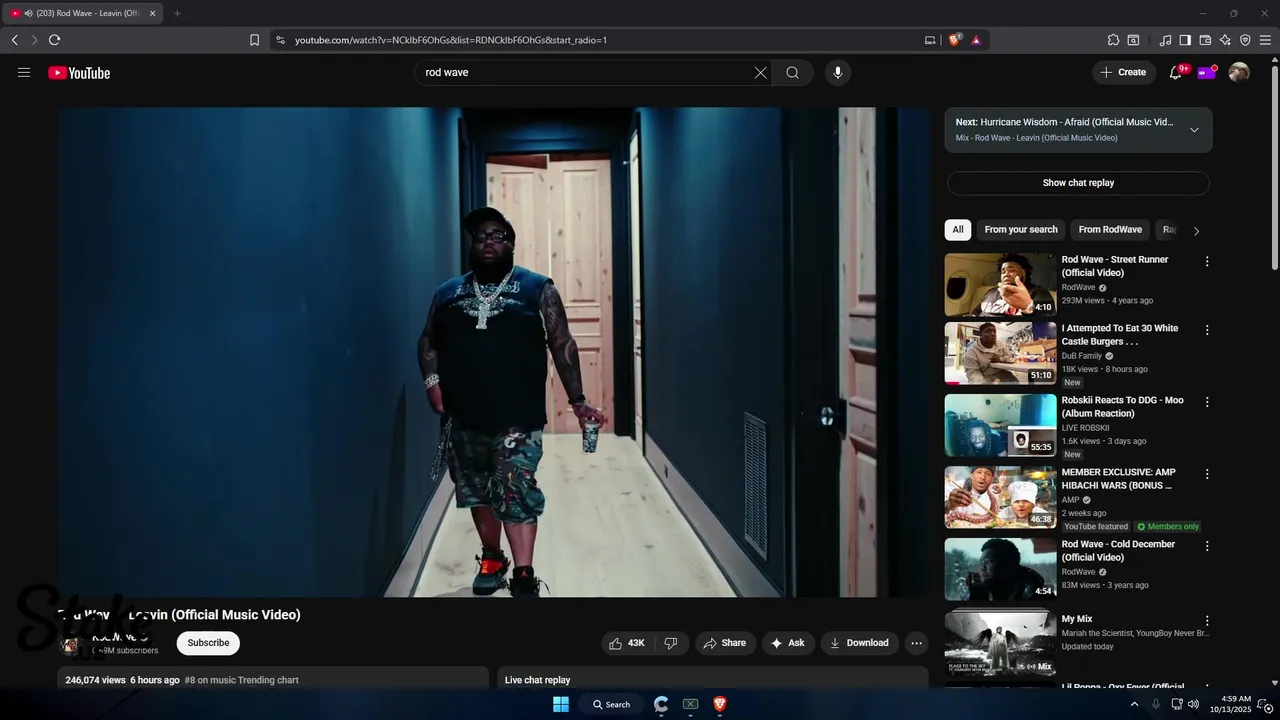Select From your search chip
This screenshot has height=720, width=1280.
pos(1021,230)
